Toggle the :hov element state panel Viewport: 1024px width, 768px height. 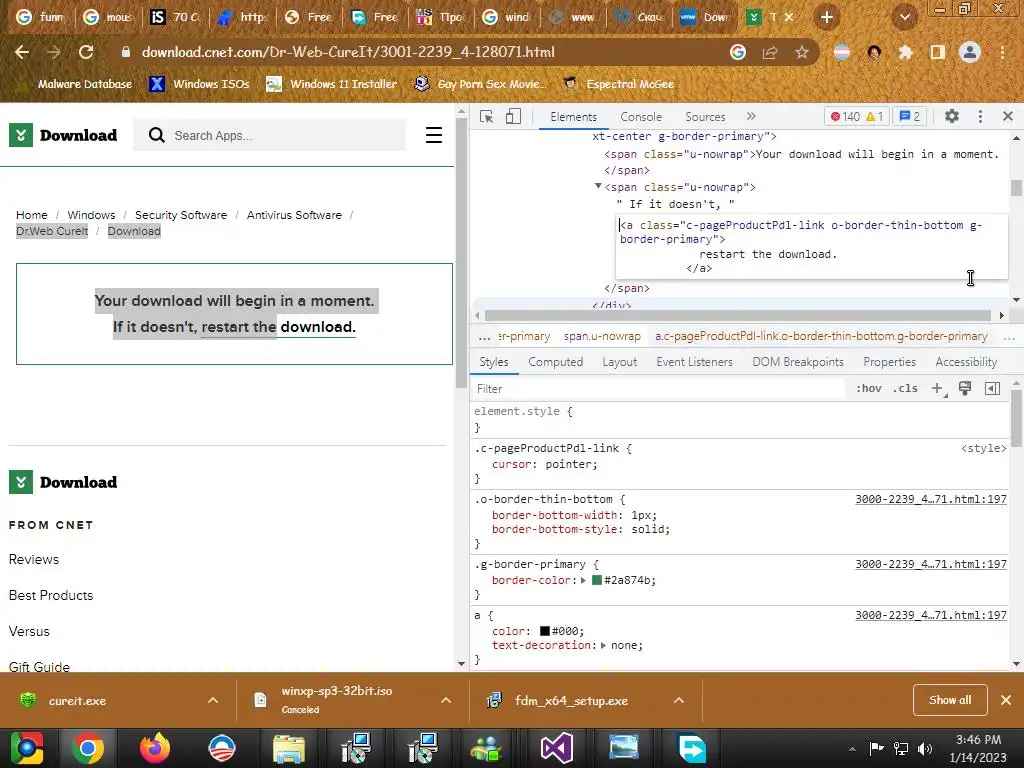869,388
